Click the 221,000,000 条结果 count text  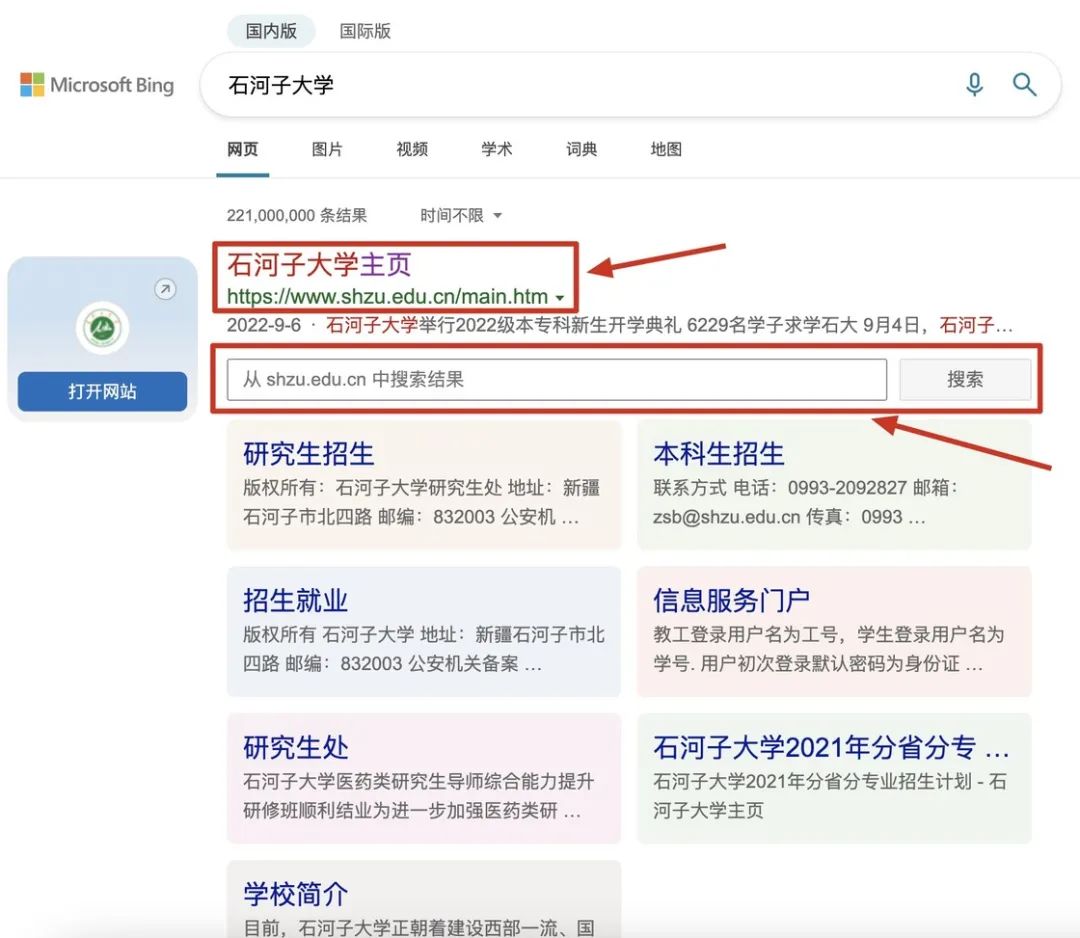[297, 216]
